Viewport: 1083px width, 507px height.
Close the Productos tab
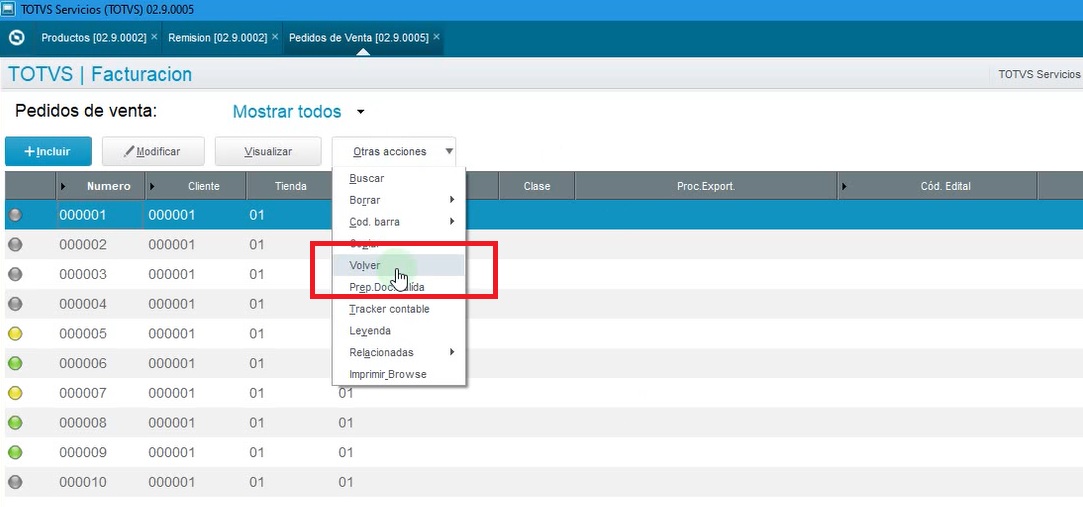pos(154,37)
